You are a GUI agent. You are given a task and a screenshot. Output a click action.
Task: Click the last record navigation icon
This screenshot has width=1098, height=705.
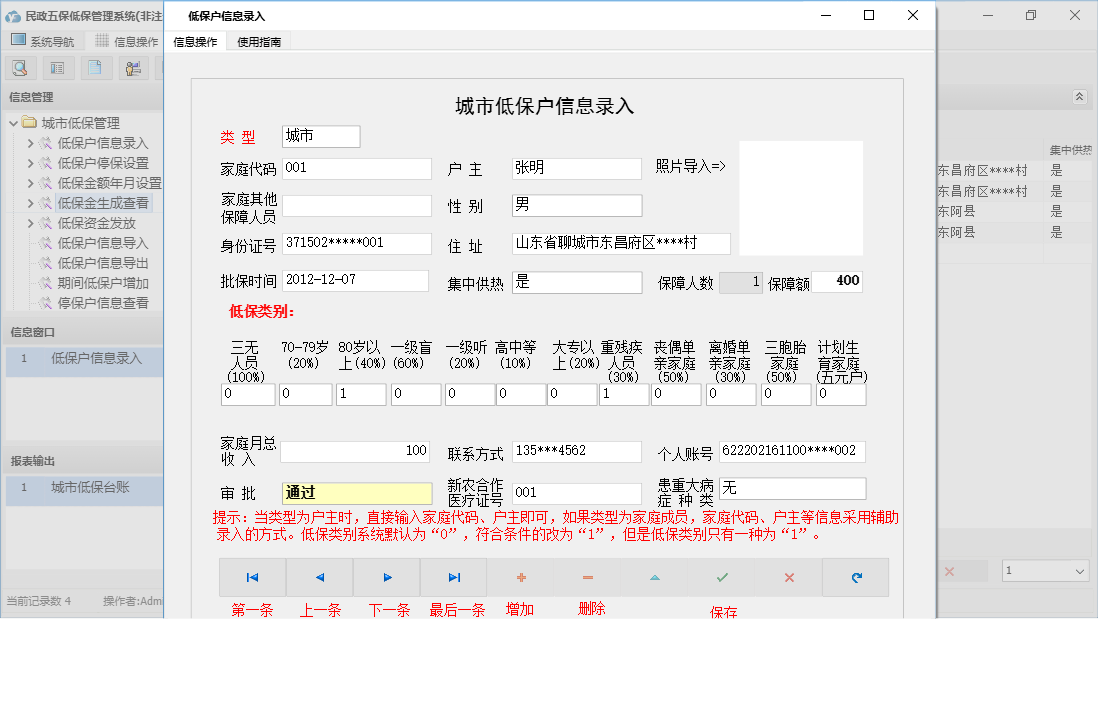(453, 577)
